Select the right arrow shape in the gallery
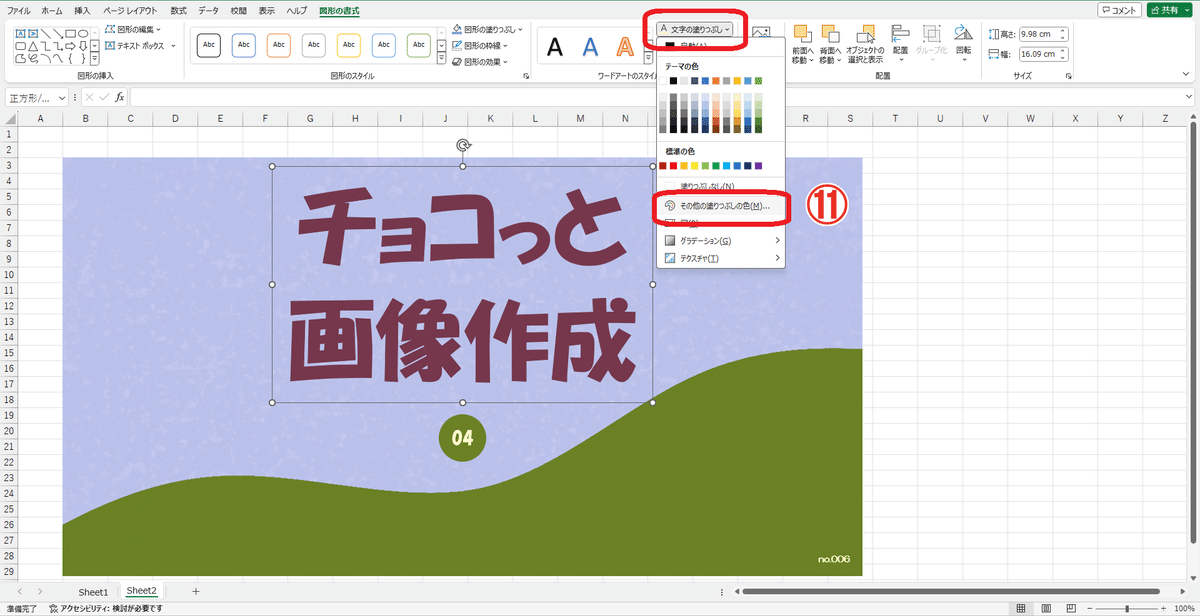The width and height of the screenshot is (1200, 616). tap(72, 46)
